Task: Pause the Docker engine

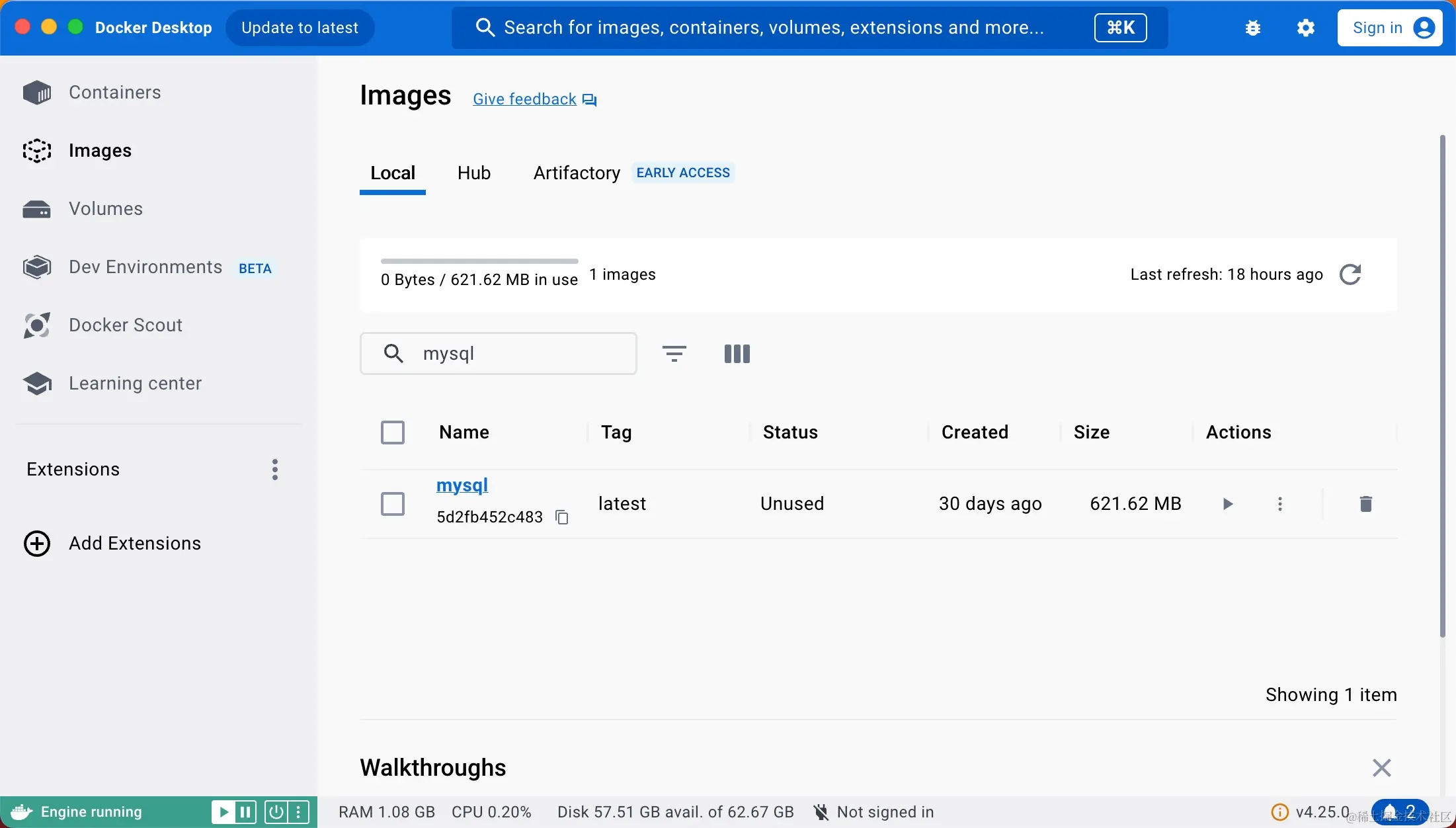Action: [245, 811]
